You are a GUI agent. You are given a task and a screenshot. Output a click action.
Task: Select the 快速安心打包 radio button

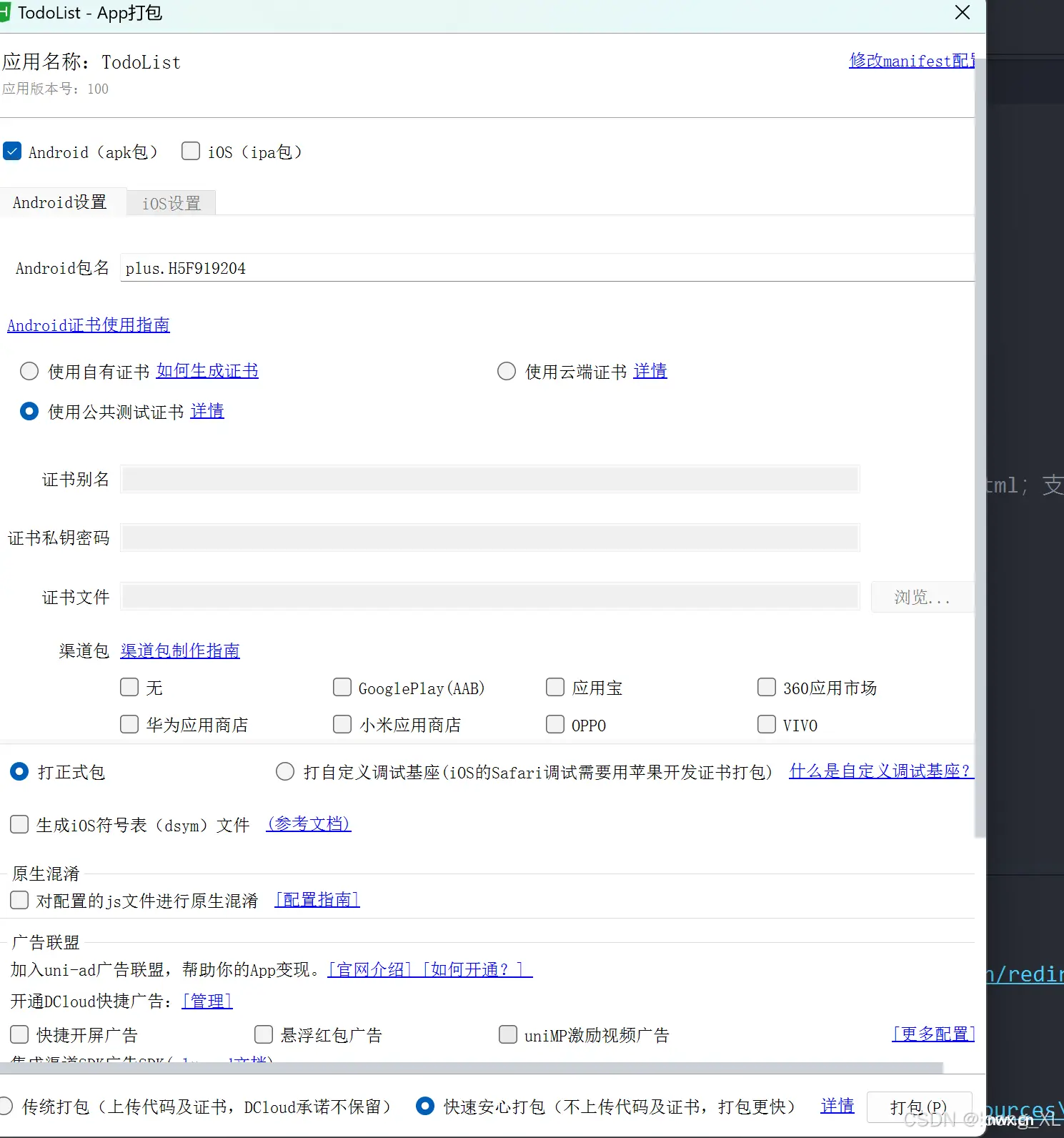425,1106
